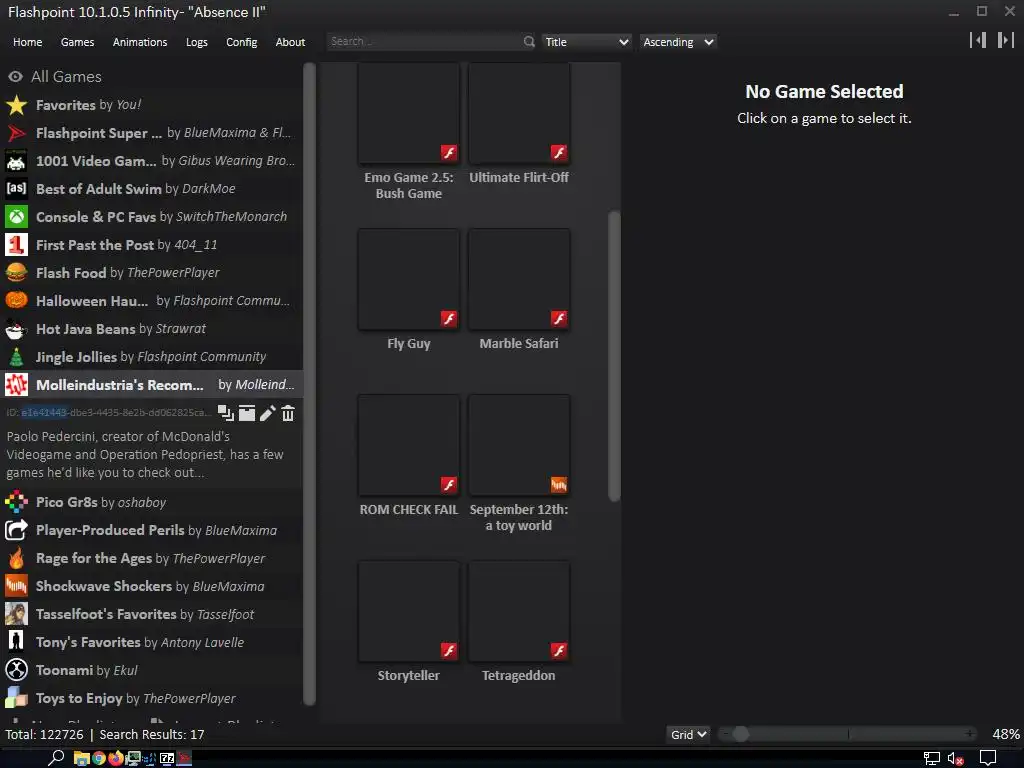
Task: Click the Molleindustria playlist ID text
Action: point(108,413)
